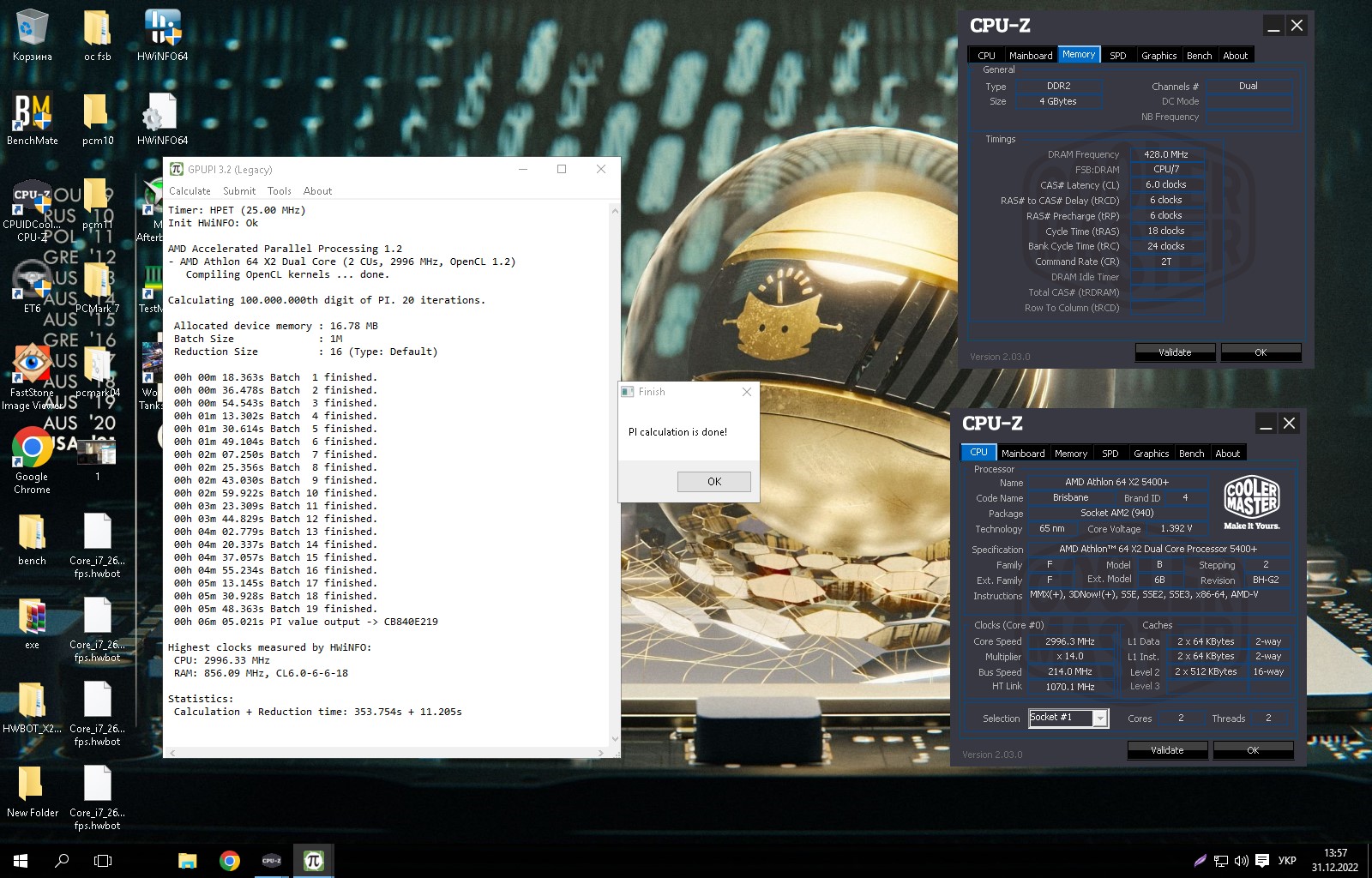The image size is (1372, 878).
Task: Open Task View on the taskbar
Action: (103, 861)
